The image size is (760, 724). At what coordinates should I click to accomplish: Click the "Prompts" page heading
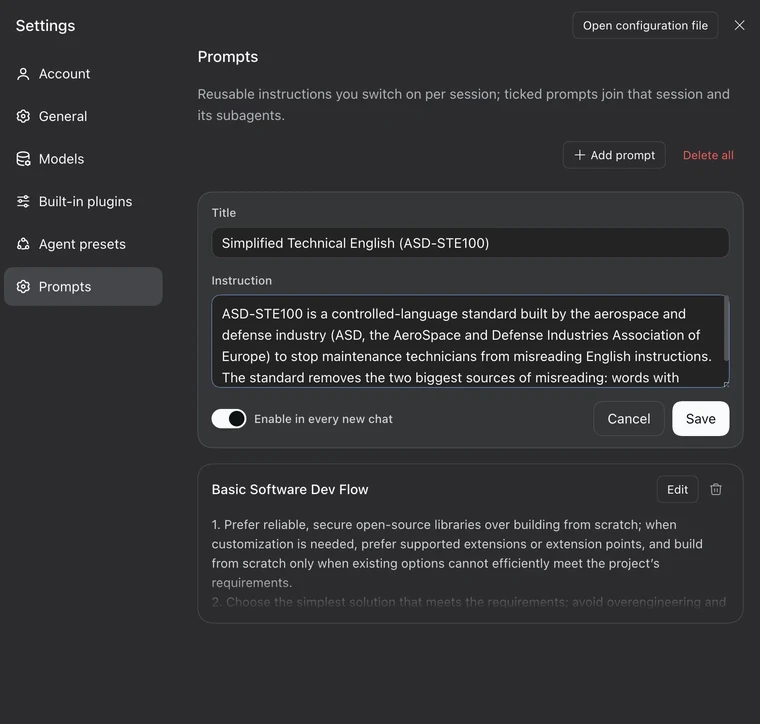[x=228, y=57]
